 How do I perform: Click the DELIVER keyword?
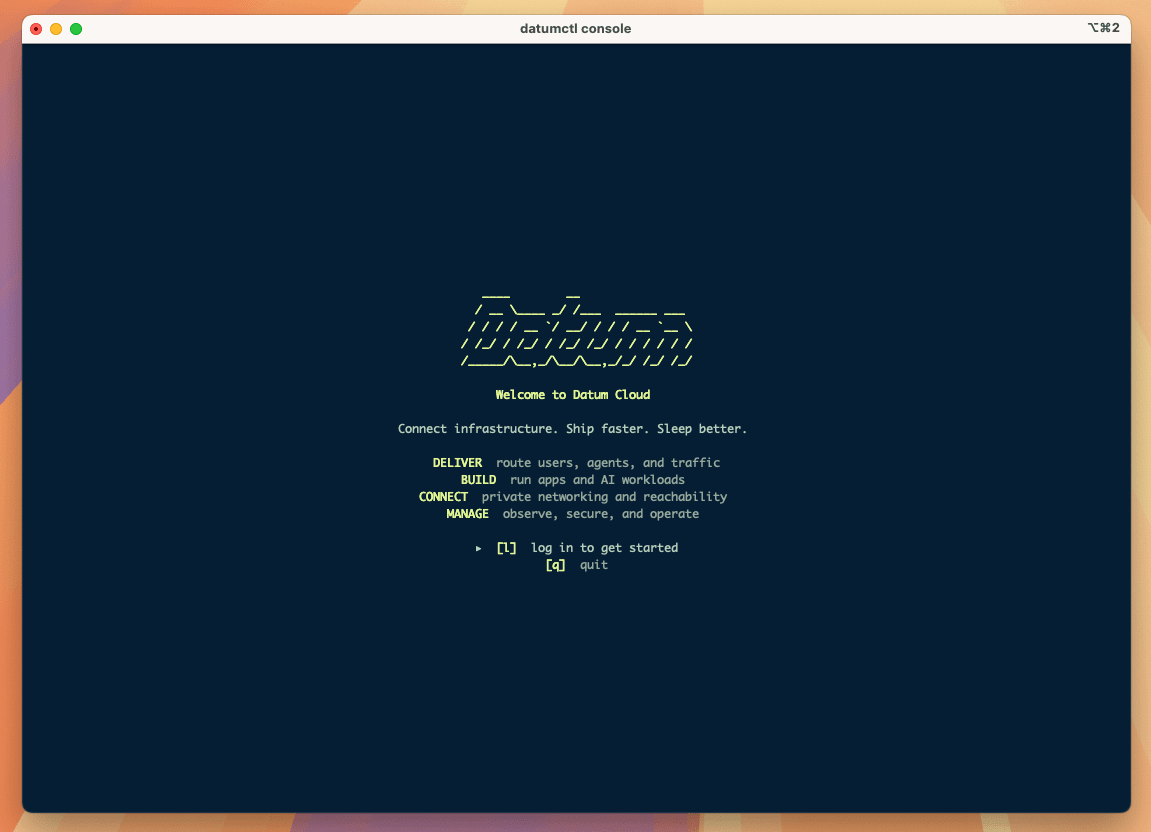(457, 463)
